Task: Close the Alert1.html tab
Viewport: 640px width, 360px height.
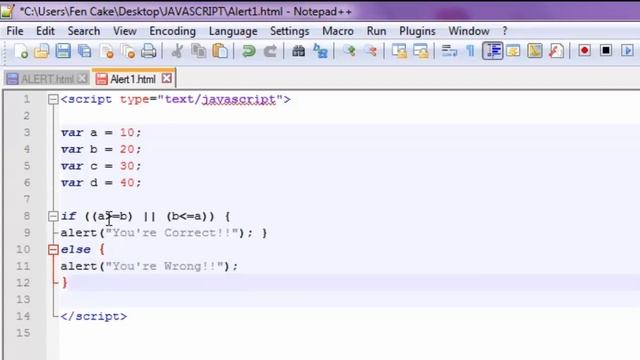Action: click(167, 78)
